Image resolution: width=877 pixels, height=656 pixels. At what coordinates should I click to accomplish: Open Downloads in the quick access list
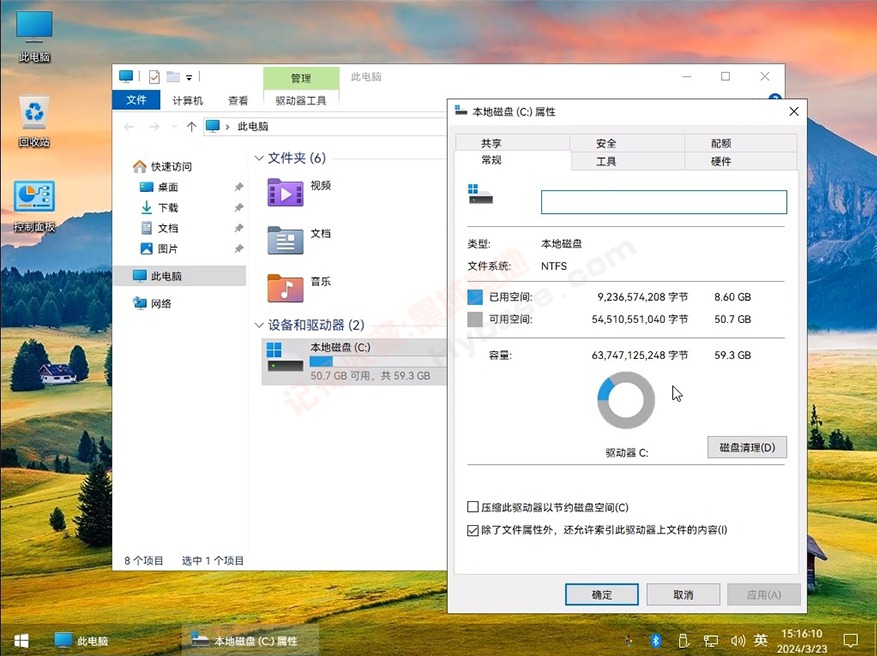(159, 207)
